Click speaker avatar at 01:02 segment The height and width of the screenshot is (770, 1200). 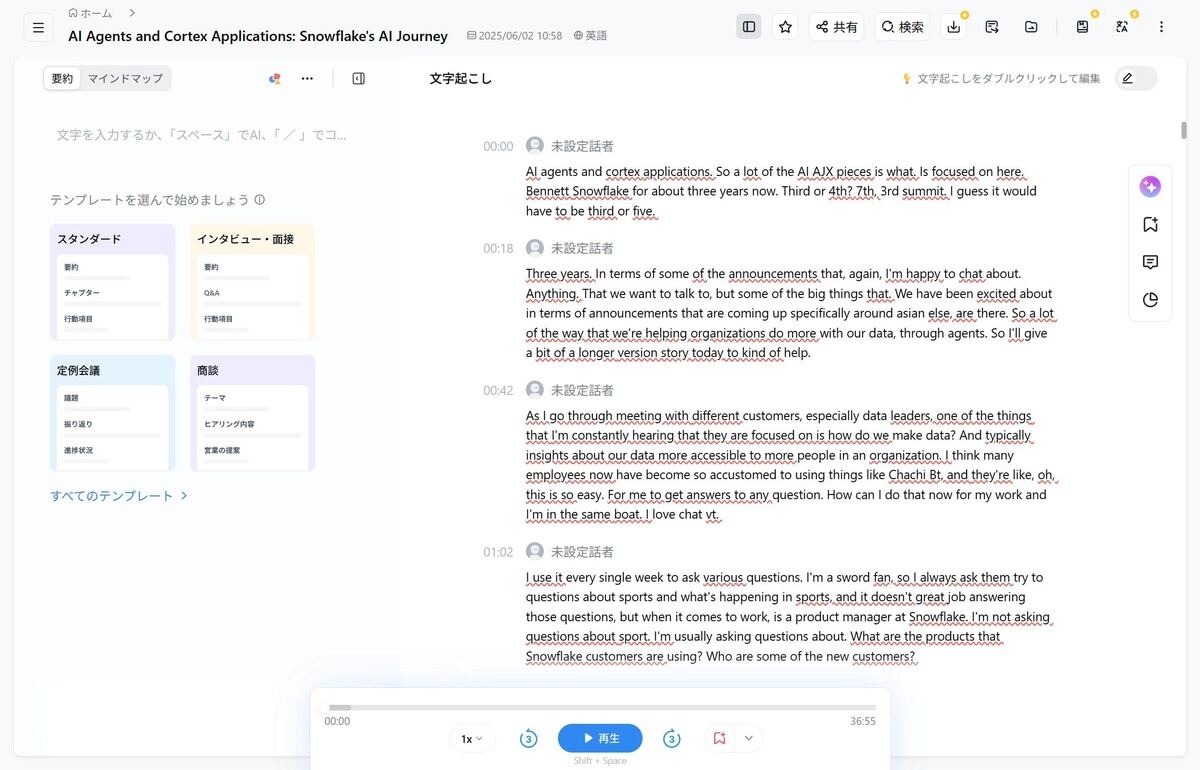click(535, 552)
